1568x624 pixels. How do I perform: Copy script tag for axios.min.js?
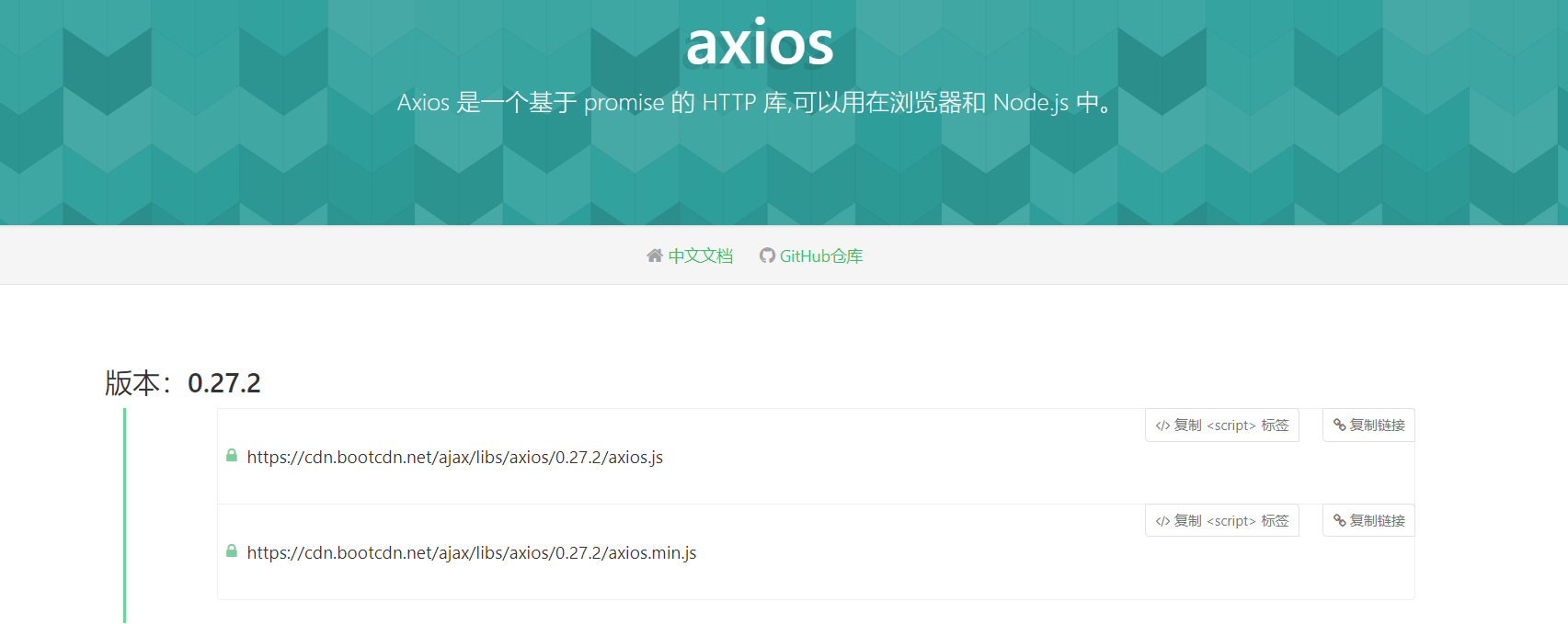(1222, 521)
